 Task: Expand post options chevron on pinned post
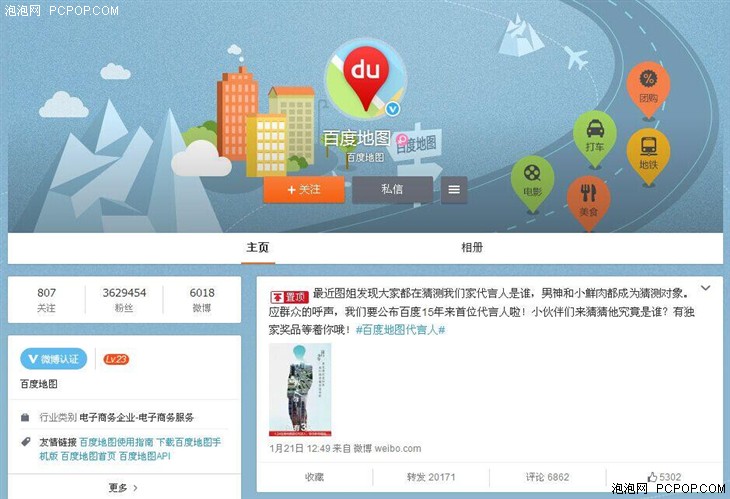[705, 288]
